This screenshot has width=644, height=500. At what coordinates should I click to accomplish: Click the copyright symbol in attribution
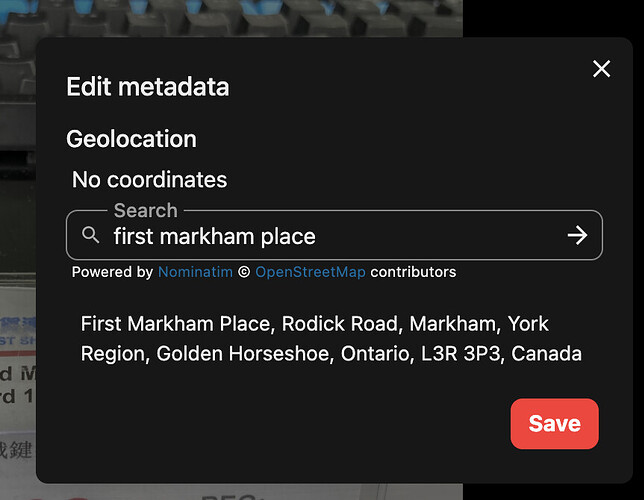pyautogui.click(x=244, y=272)
